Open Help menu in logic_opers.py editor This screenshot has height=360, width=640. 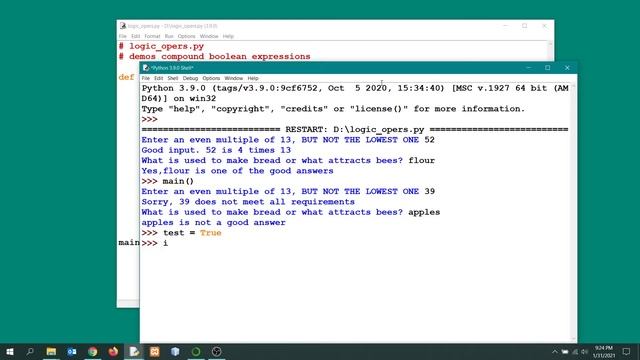click(x=228, y=36)
